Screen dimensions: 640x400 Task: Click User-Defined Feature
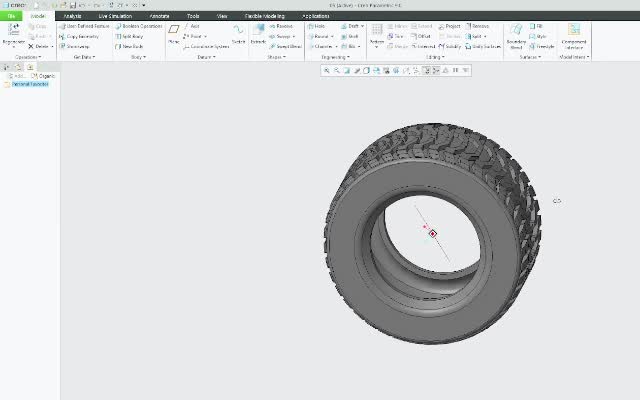(x=84, y=26)
